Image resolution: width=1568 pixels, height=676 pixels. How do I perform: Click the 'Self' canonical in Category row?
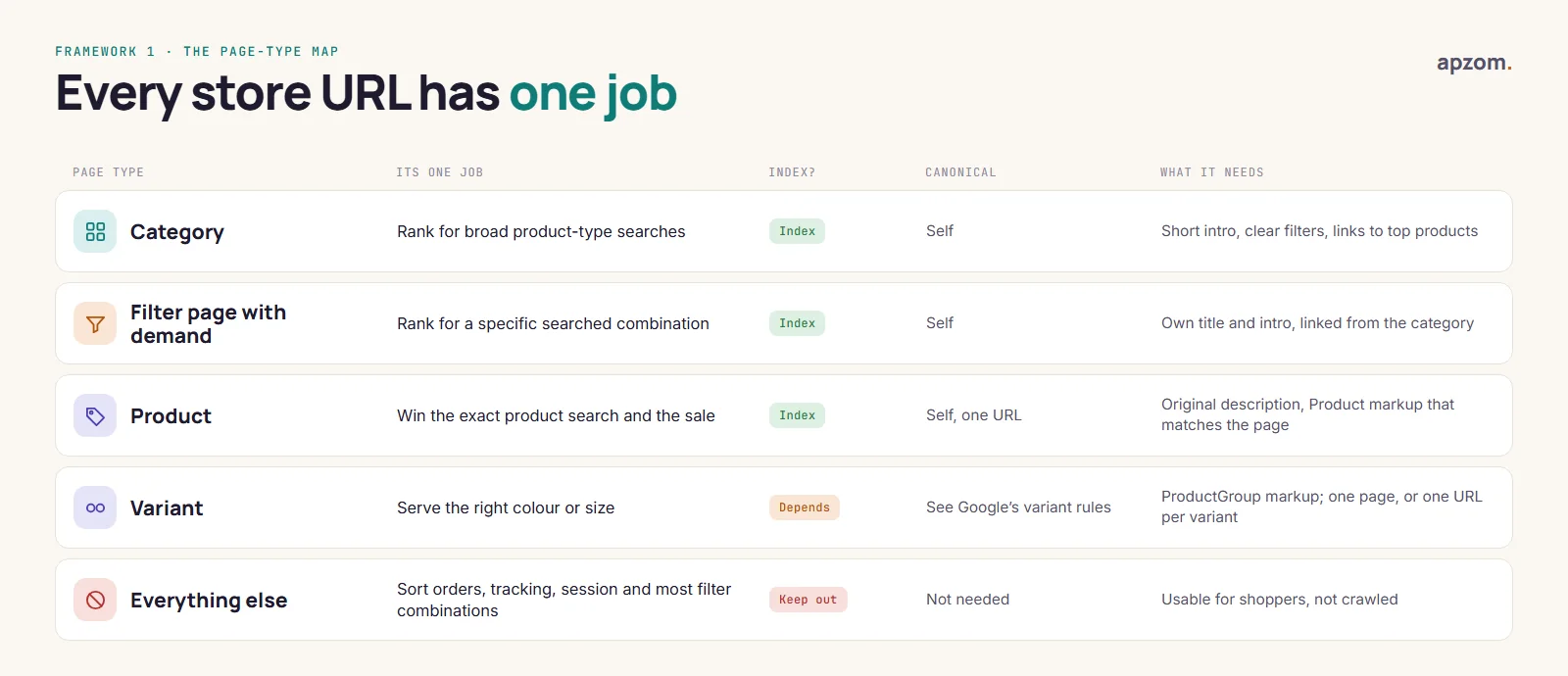tap(940, 231)
